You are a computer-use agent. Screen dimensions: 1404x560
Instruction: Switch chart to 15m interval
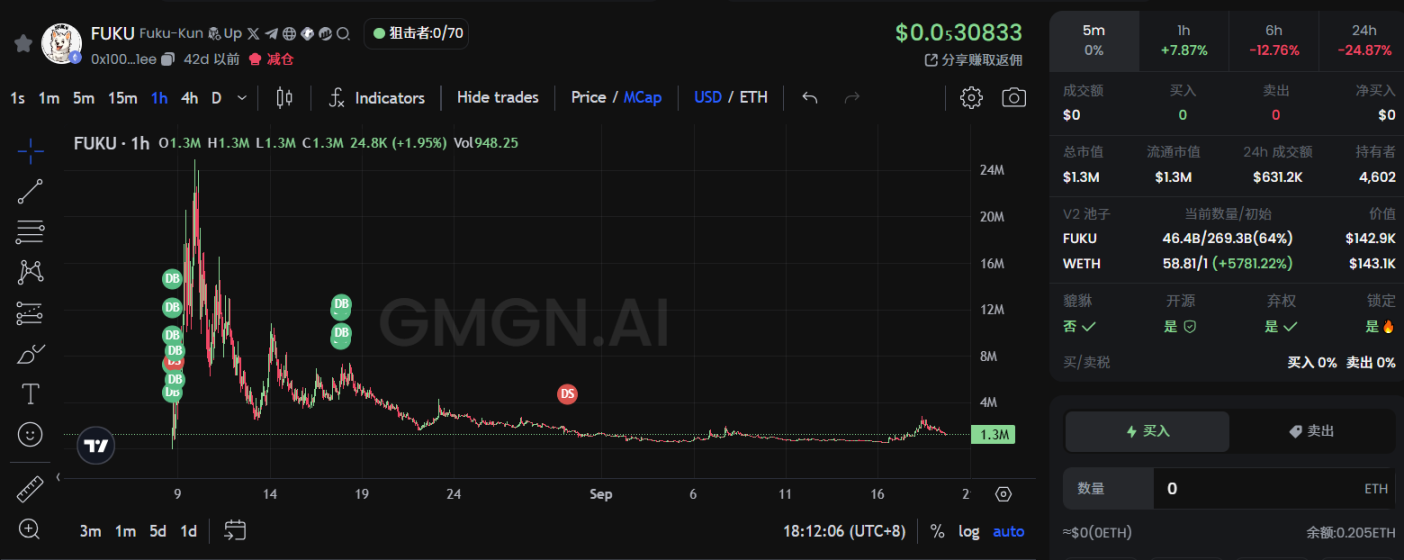122,97
